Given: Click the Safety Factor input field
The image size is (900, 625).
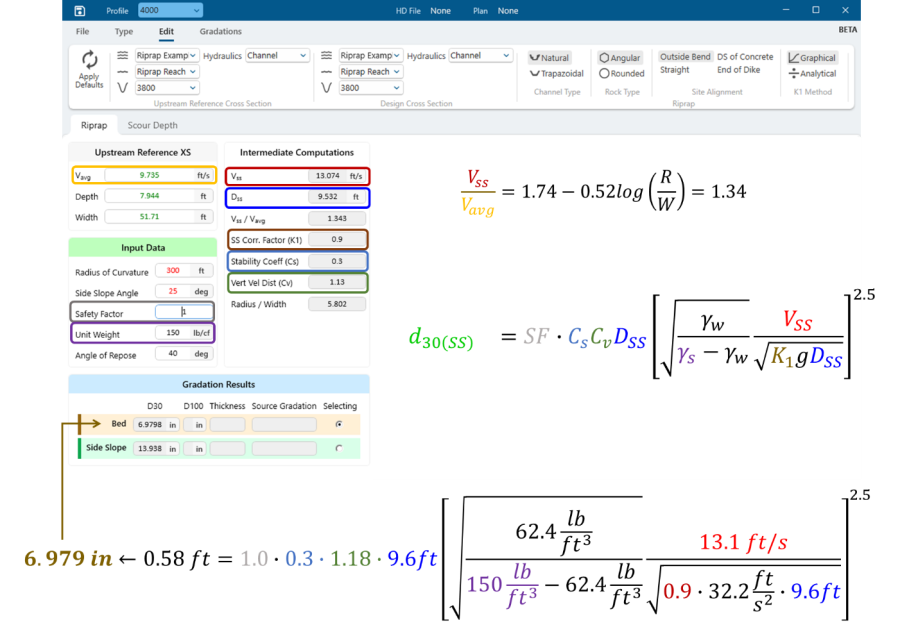Looking at the screenshot, I should [x=183, y=312].
